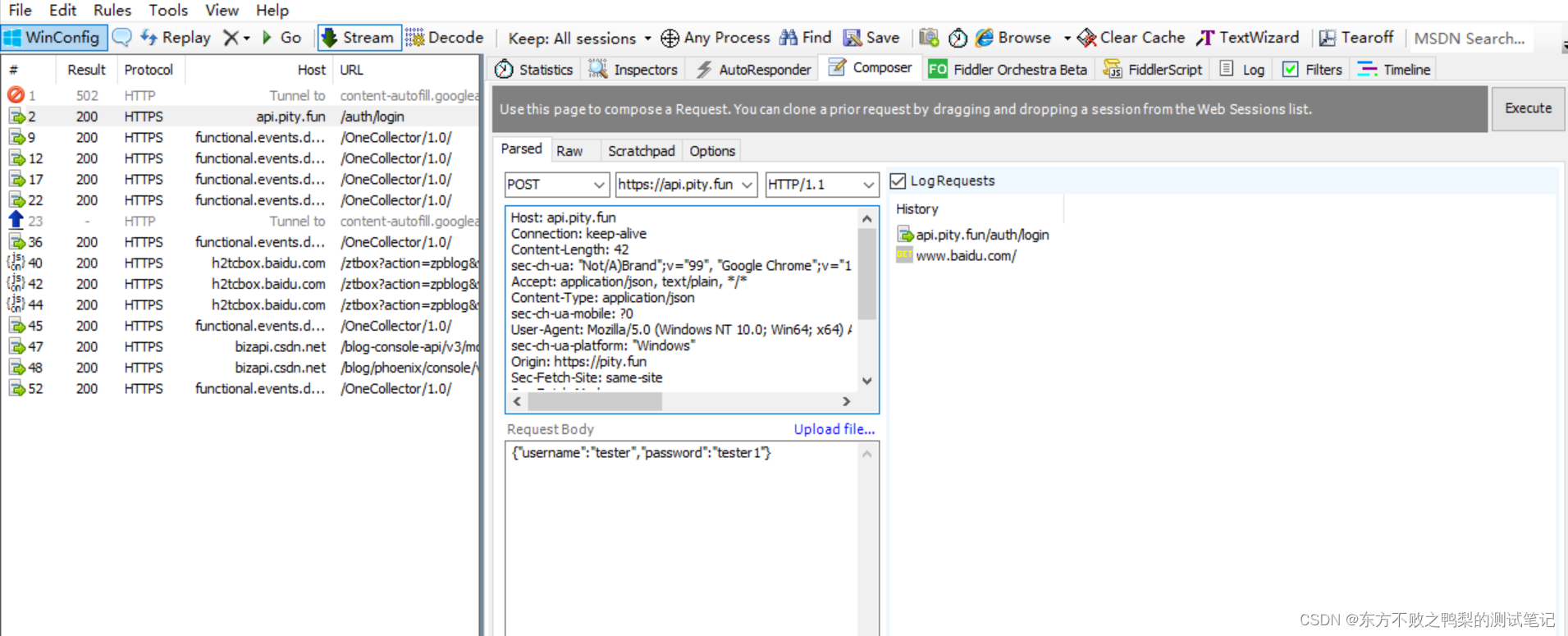Select session 1 with 502 result
This screenshot has width=1568, height=636.
click(240, 95)
